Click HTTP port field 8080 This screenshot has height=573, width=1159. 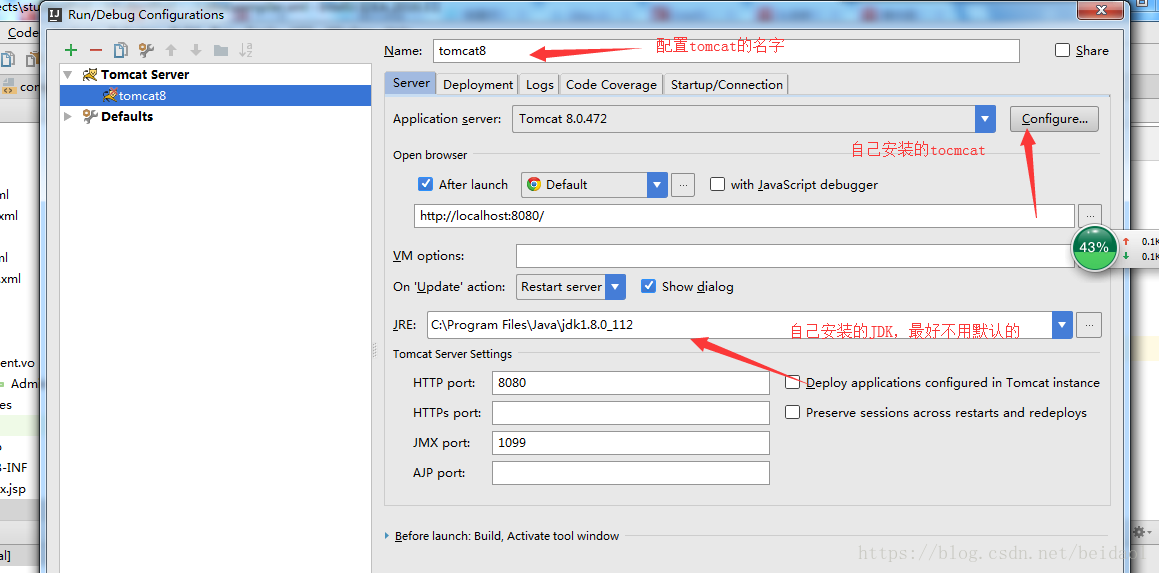pyautogui.click(x=631, y=383)
